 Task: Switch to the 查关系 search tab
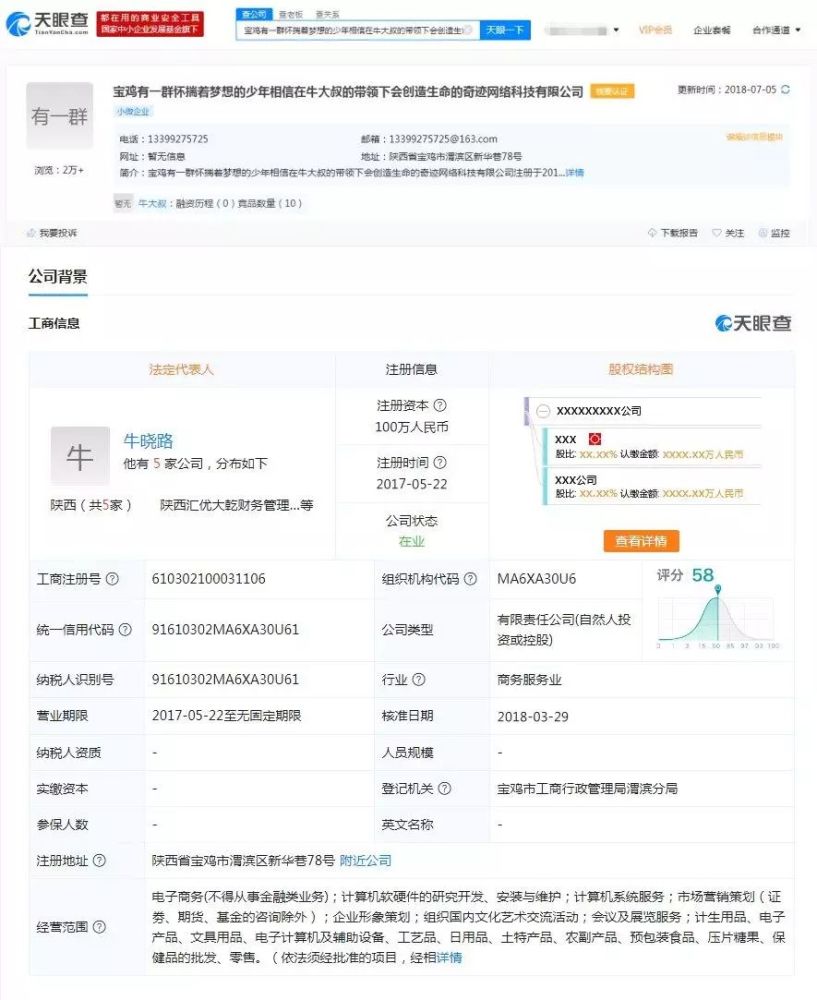pos(327,14)
